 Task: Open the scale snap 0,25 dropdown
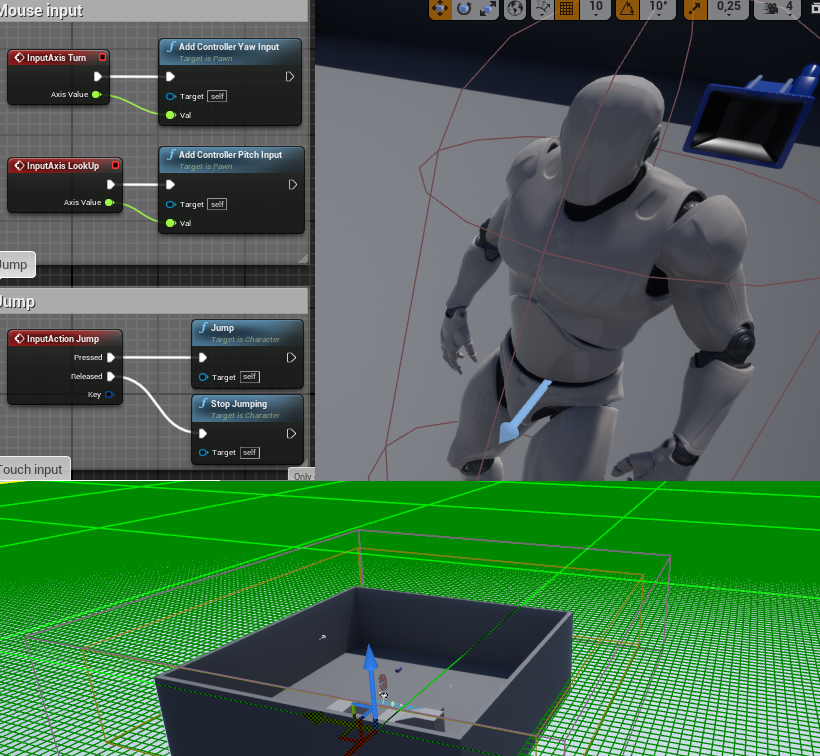click(728, 8)
